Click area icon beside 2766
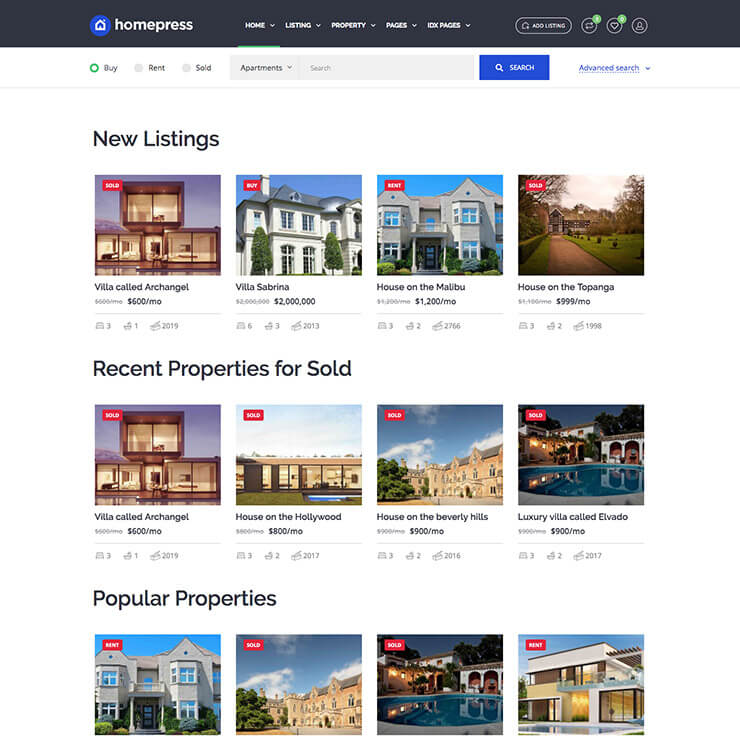 point(437,326)
